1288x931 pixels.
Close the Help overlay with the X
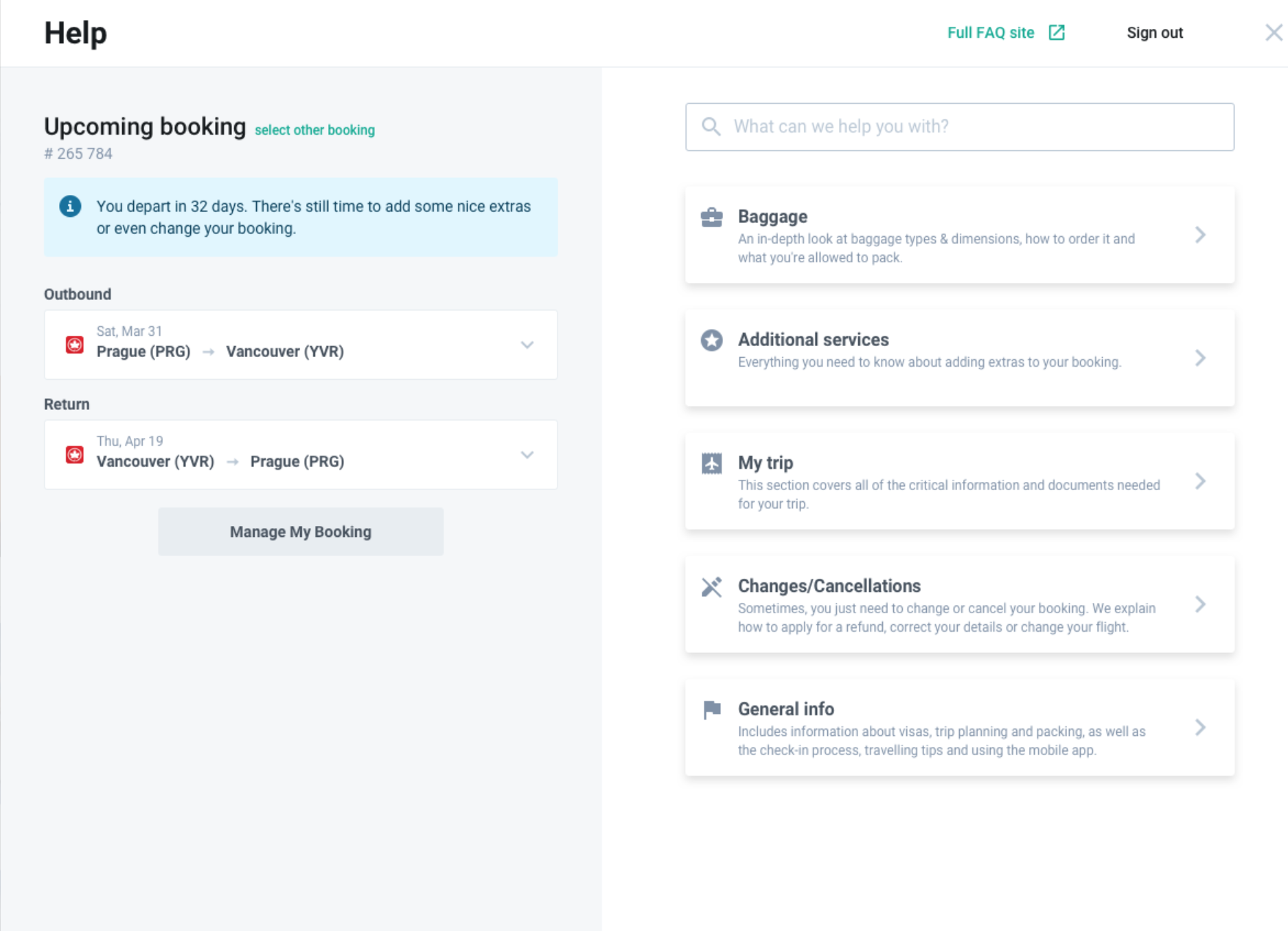point(1274,32)
